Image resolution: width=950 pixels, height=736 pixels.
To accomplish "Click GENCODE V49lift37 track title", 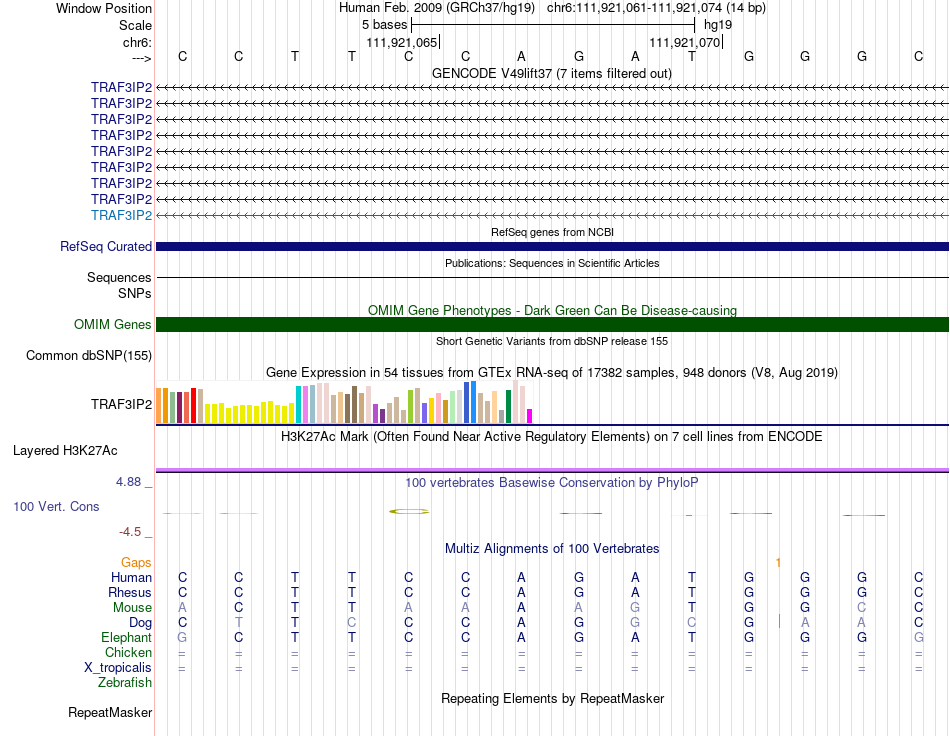I will (552, 73).
